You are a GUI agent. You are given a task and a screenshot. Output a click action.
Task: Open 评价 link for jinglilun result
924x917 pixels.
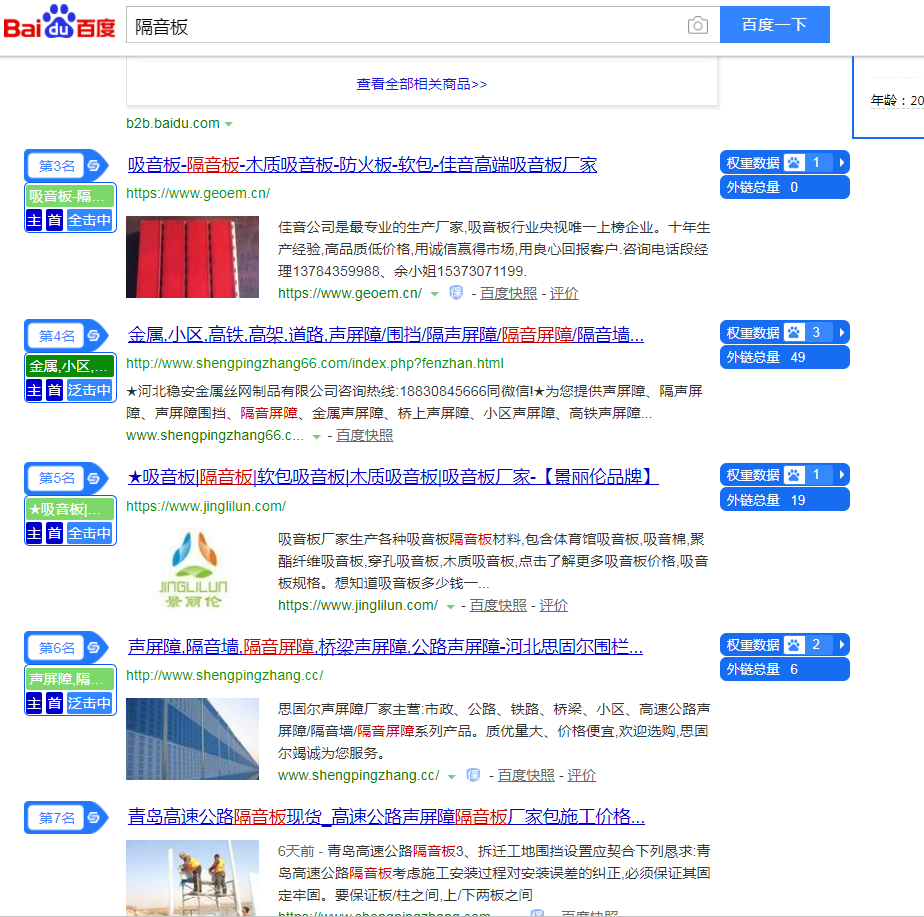[553, 605]
